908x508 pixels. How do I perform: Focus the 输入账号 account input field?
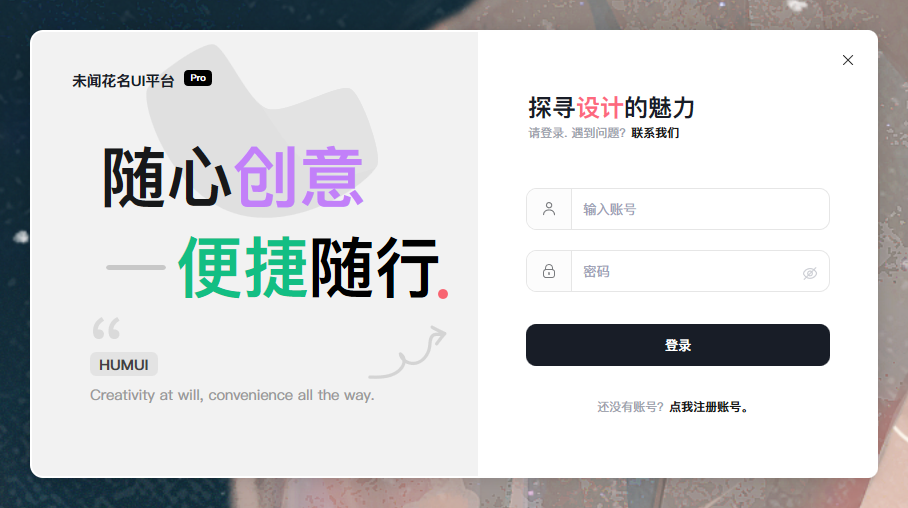pyautogui.click(x=700, y=209)
